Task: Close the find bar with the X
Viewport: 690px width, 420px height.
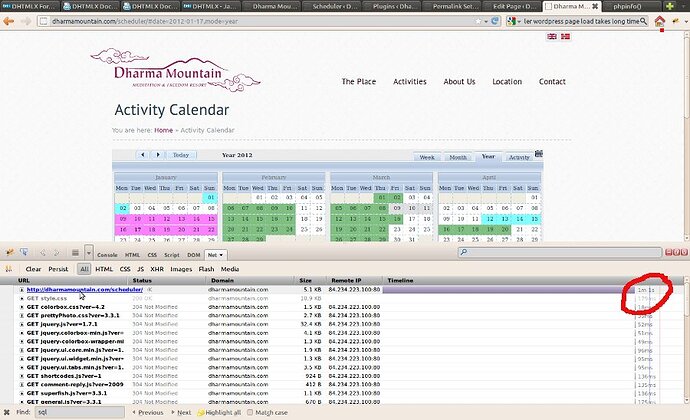Action: tap(6, 413)
